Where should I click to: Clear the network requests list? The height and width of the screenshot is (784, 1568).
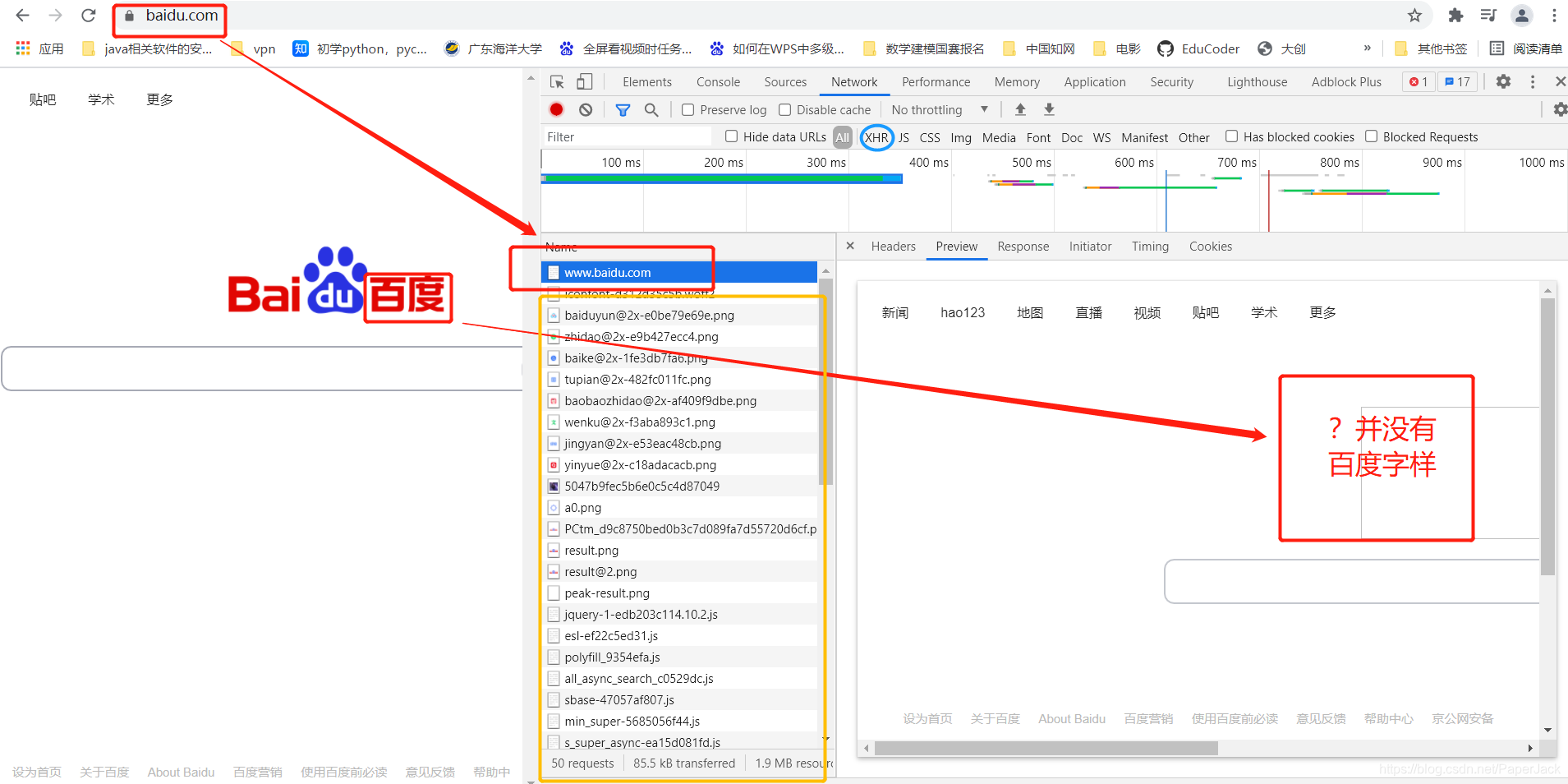pos(585,108)
